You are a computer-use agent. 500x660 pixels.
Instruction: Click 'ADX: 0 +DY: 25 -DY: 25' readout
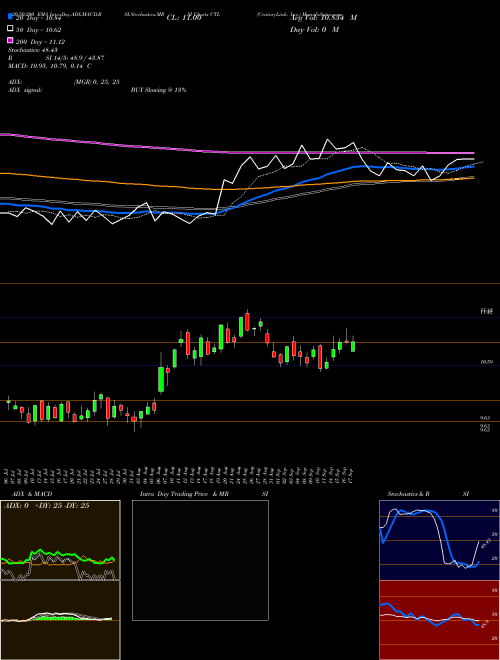coord(46,506)
